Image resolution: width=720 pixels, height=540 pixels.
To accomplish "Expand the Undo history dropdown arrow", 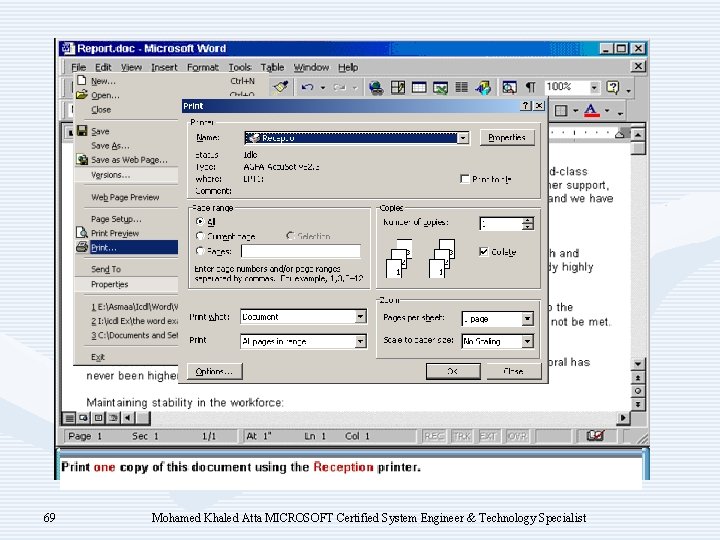I will pos(323,87).
